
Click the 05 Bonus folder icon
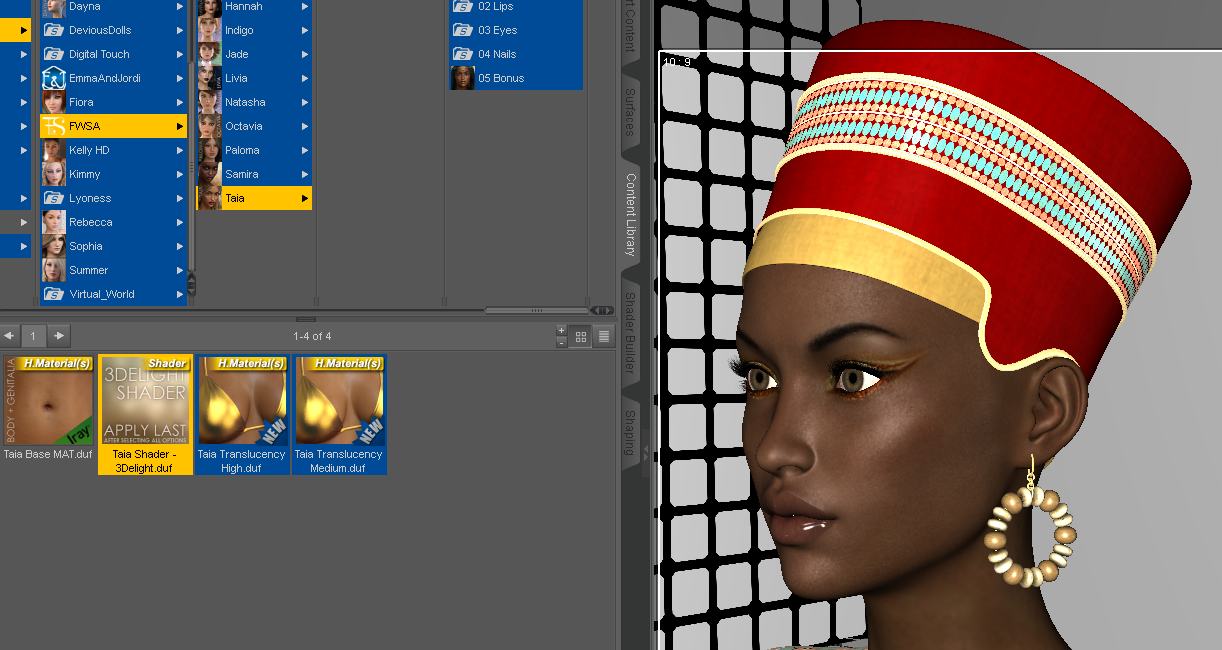463,78
